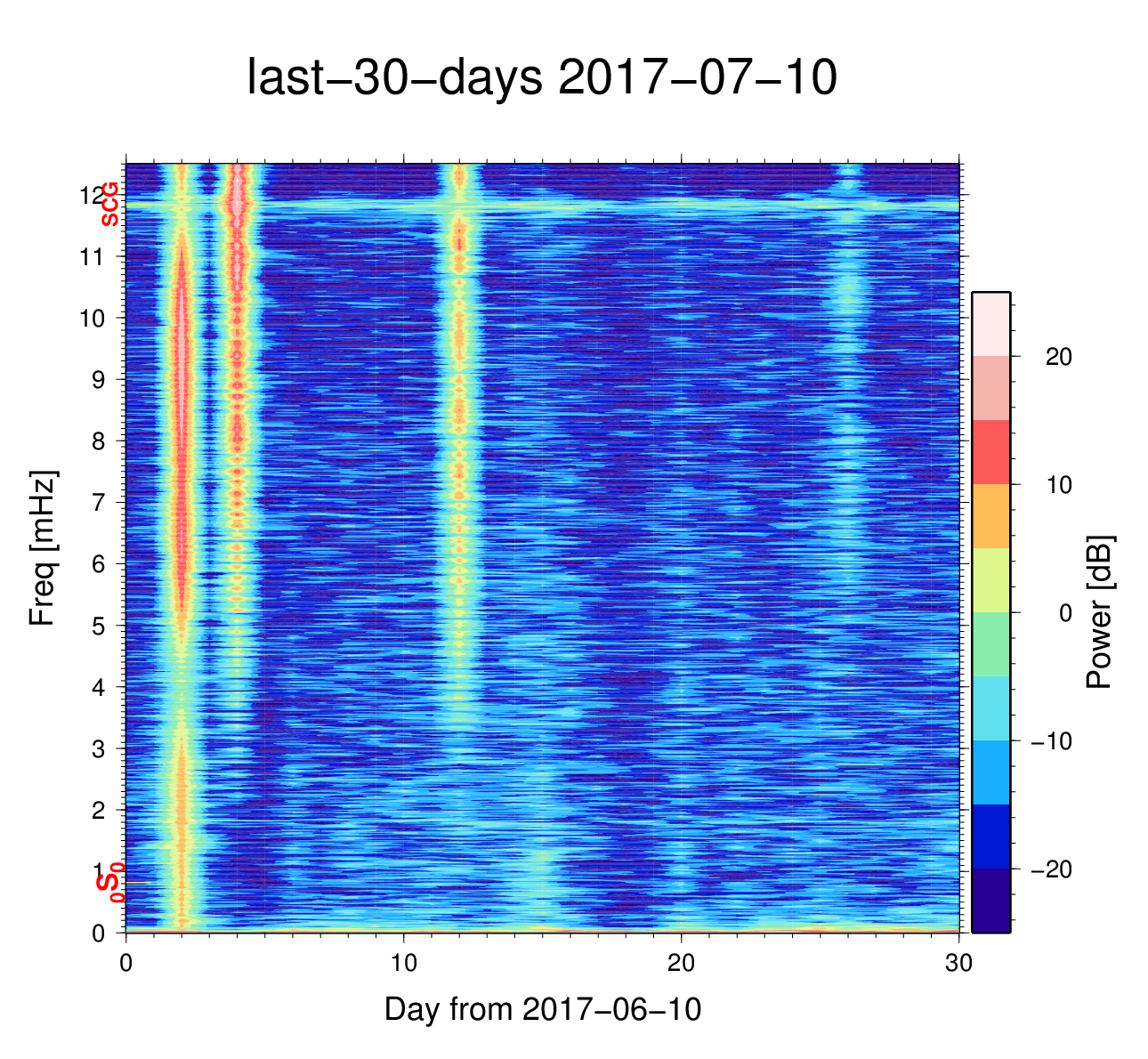Click the "Day from 2017-06-10" x-axis label
The image size is (1148, 1059).
coord(543,1009)
